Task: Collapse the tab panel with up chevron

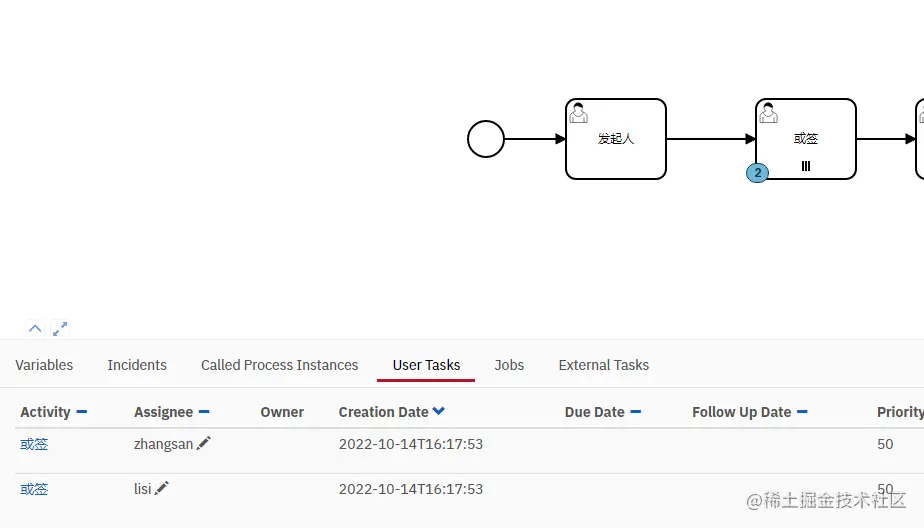Action: (x=35, y=328)
